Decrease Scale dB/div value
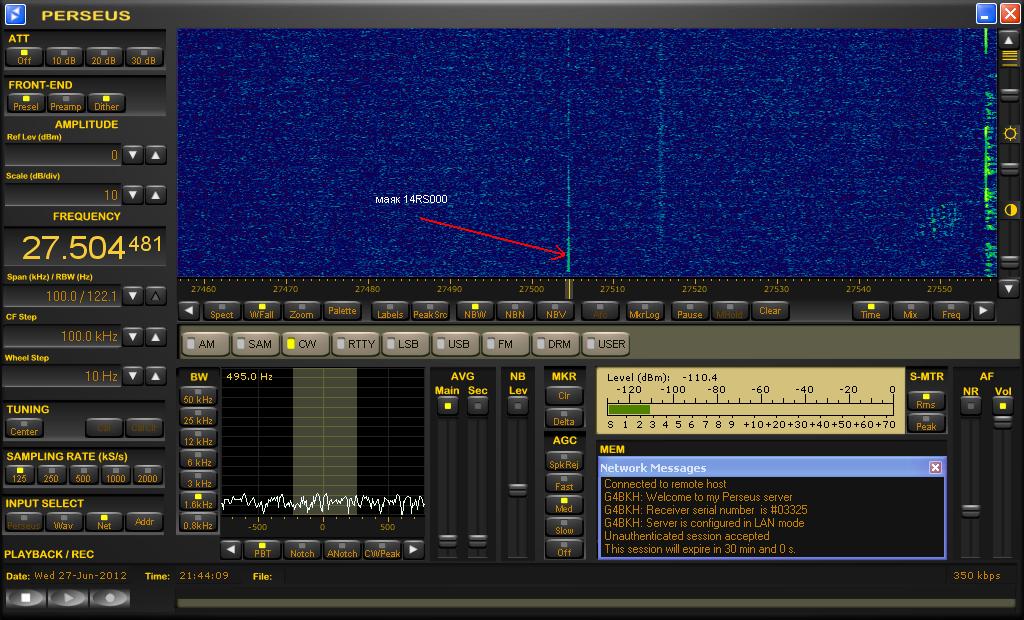 click(133, 195)
